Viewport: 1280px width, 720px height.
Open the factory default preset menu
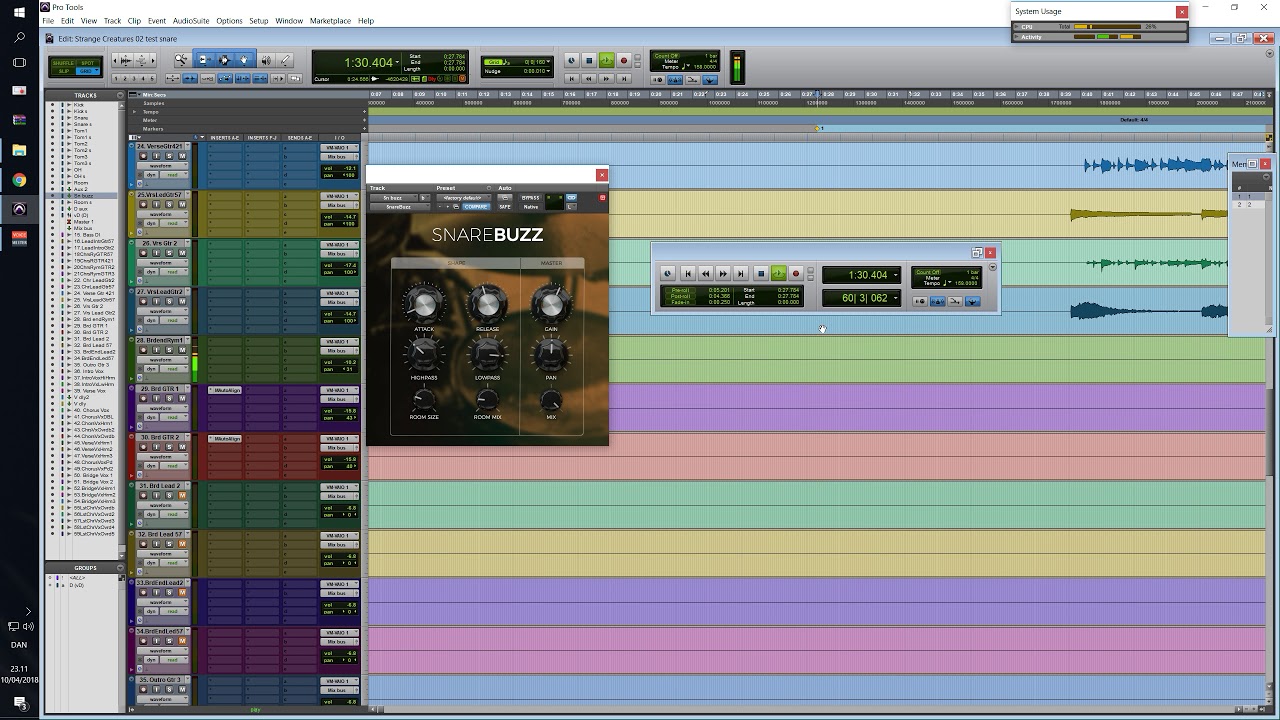pos(464,198)
